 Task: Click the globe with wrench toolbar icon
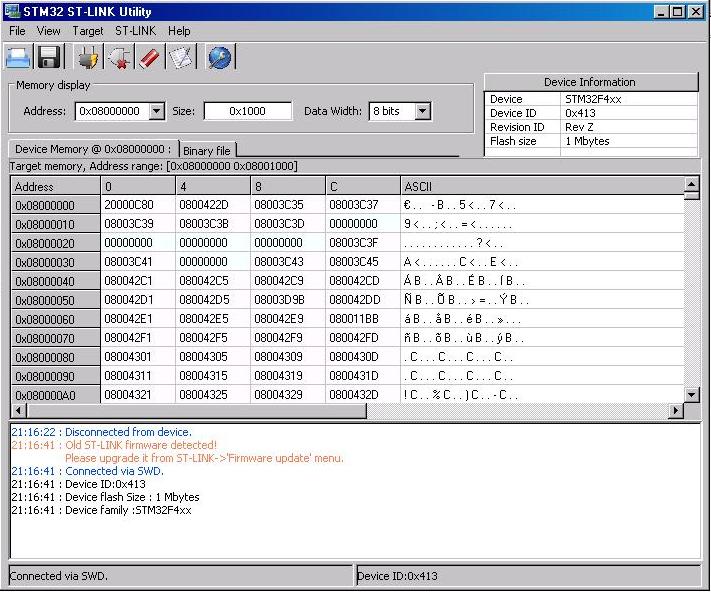pyautogui.click(x=219, y=58)
